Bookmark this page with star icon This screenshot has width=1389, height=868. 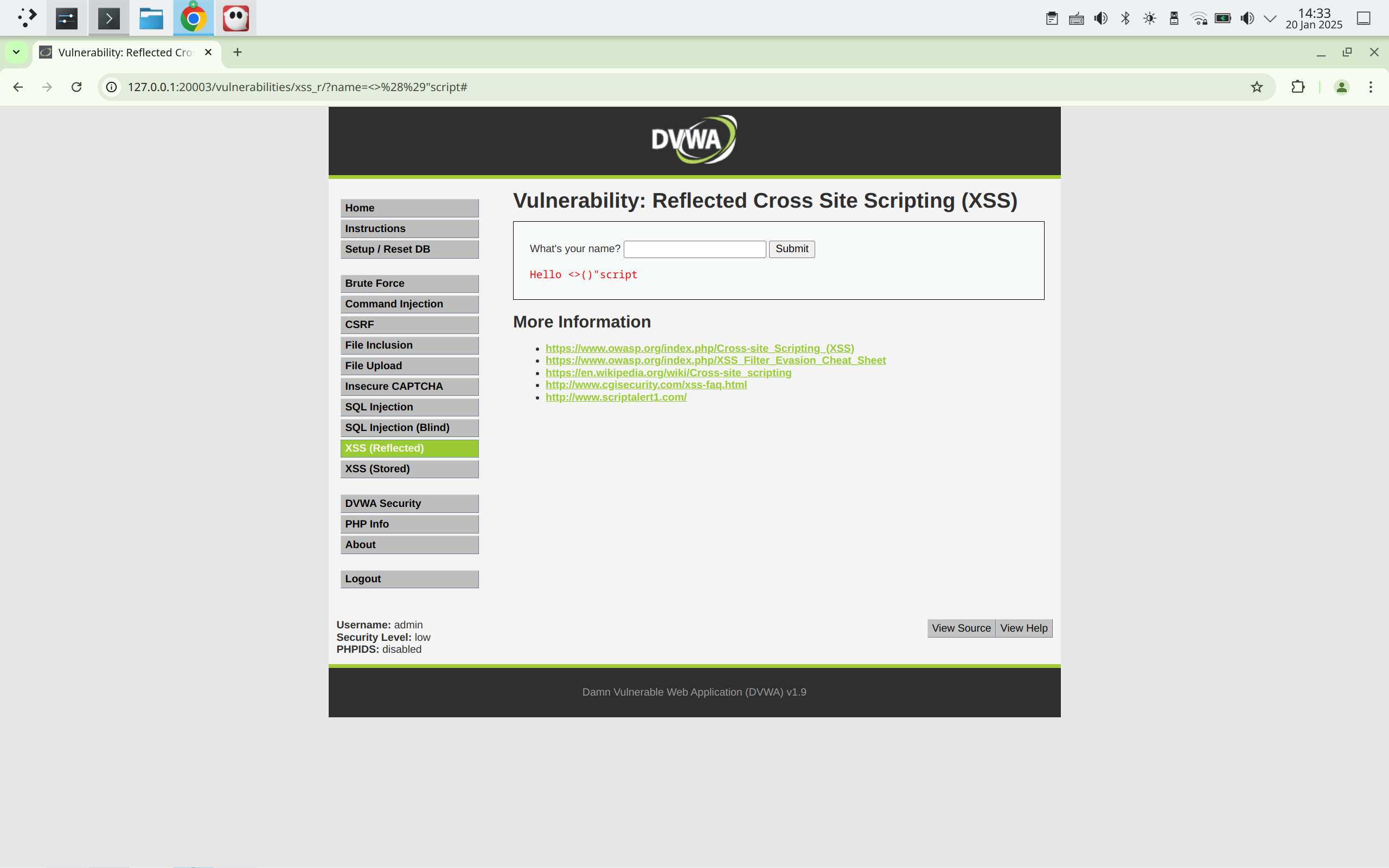[x=1256, y=87]
